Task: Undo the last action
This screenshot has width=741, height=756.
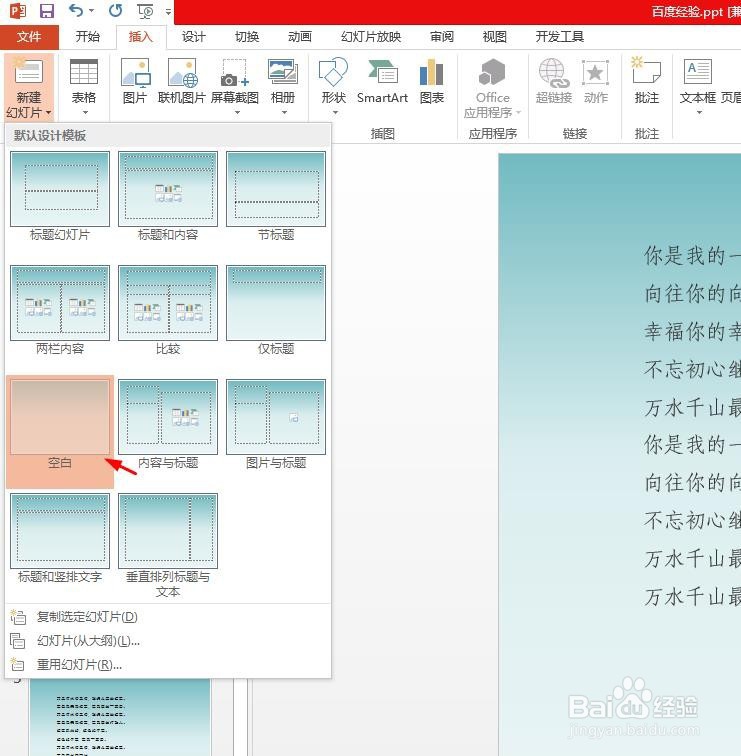Action: click(76, 10)
